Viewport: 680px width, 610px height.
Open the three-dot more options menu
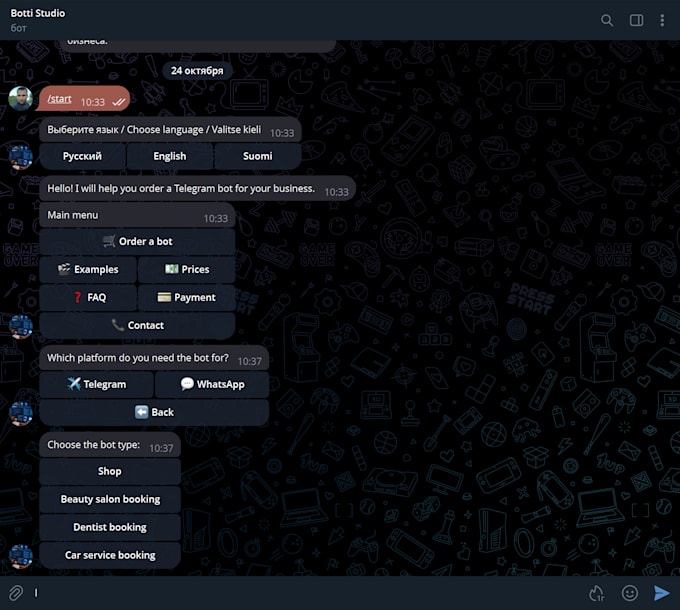(662, 20)
